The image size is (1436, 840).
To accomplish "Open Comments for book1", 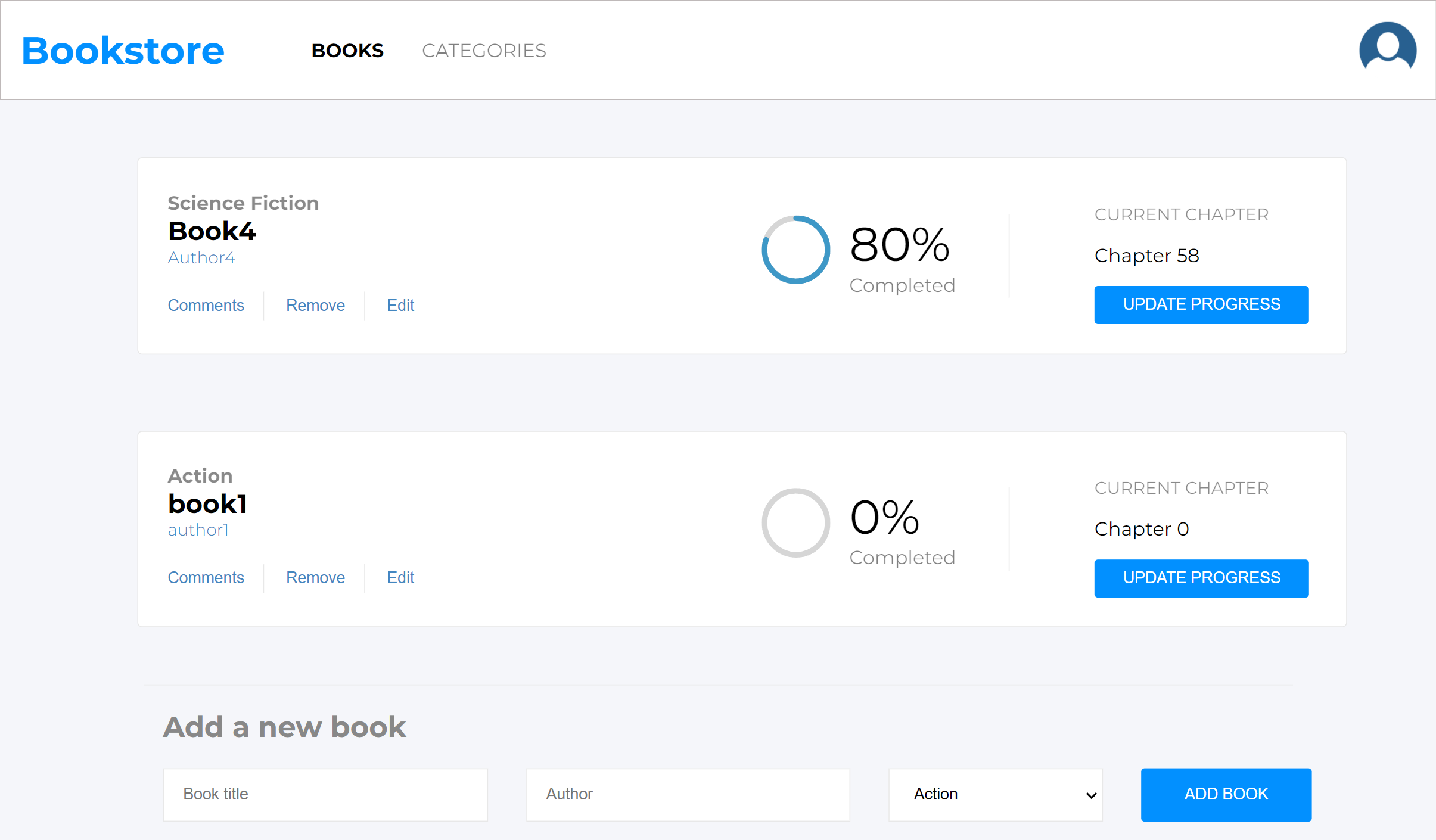I will pos(206,577).
